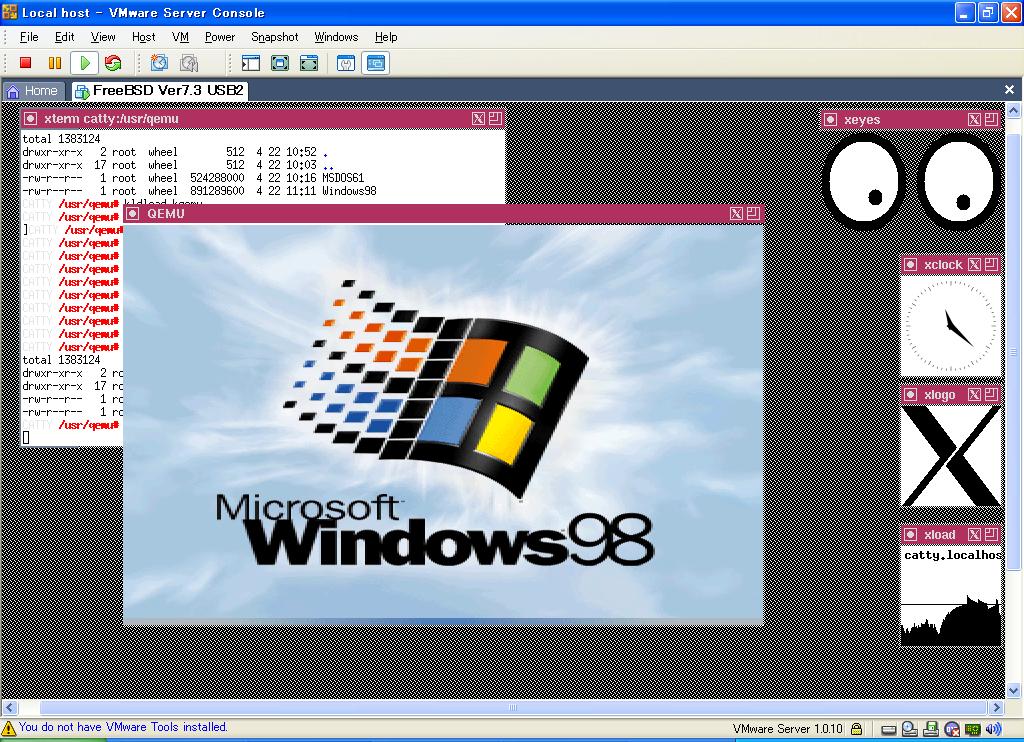Click the VMware Tools warning triangle icon

coord(8,728)
